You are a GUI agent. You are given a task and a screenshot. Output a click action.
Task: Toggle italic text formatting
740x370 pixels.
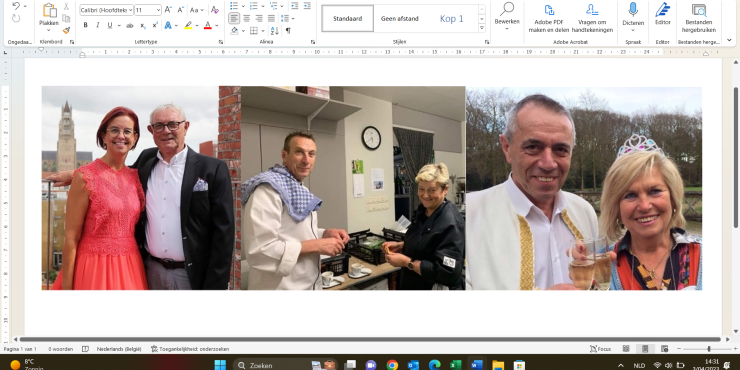[98, 25]
